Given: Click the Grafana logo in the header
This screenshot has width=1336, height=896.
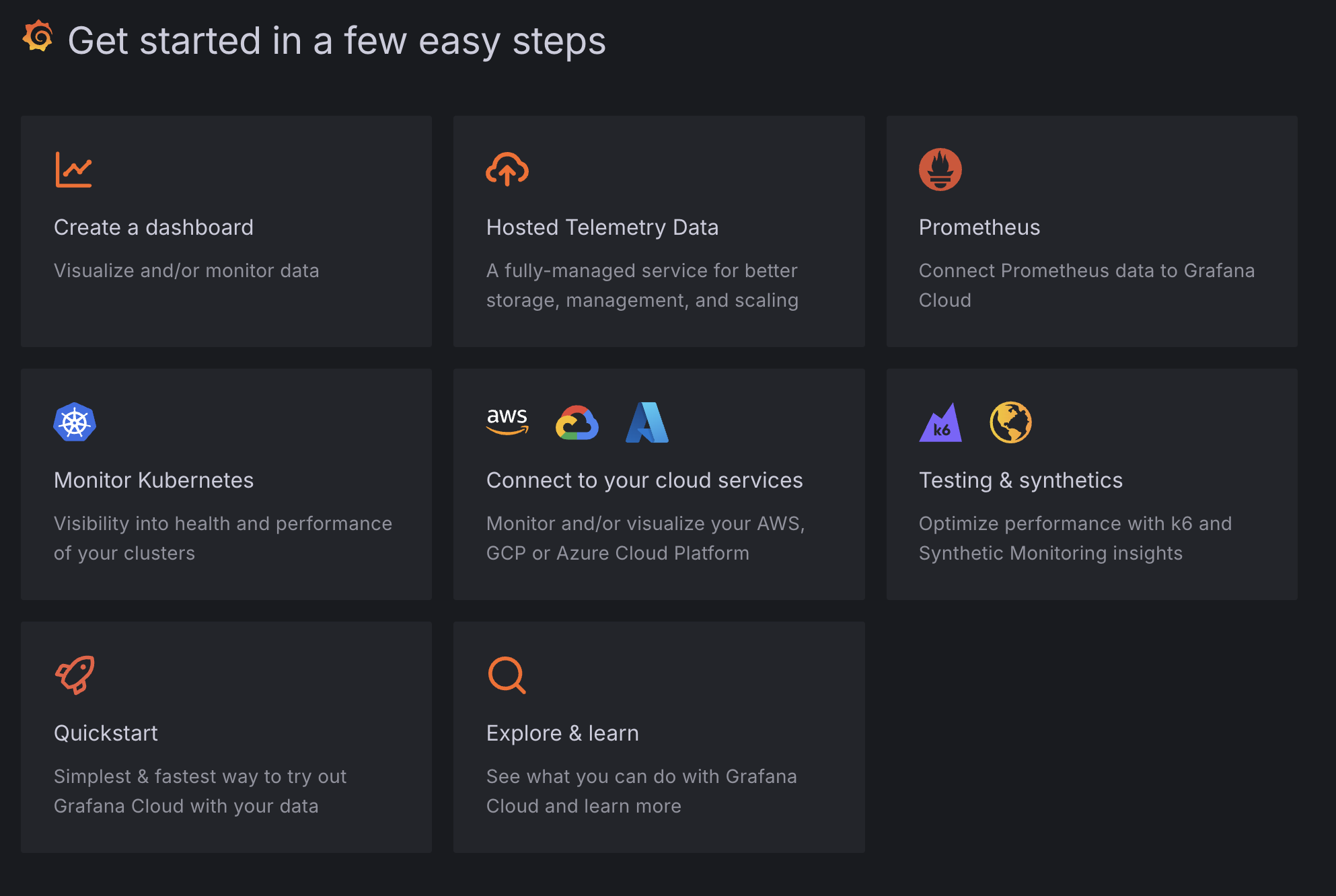Looking at the screenshot, I should (38, 37).
